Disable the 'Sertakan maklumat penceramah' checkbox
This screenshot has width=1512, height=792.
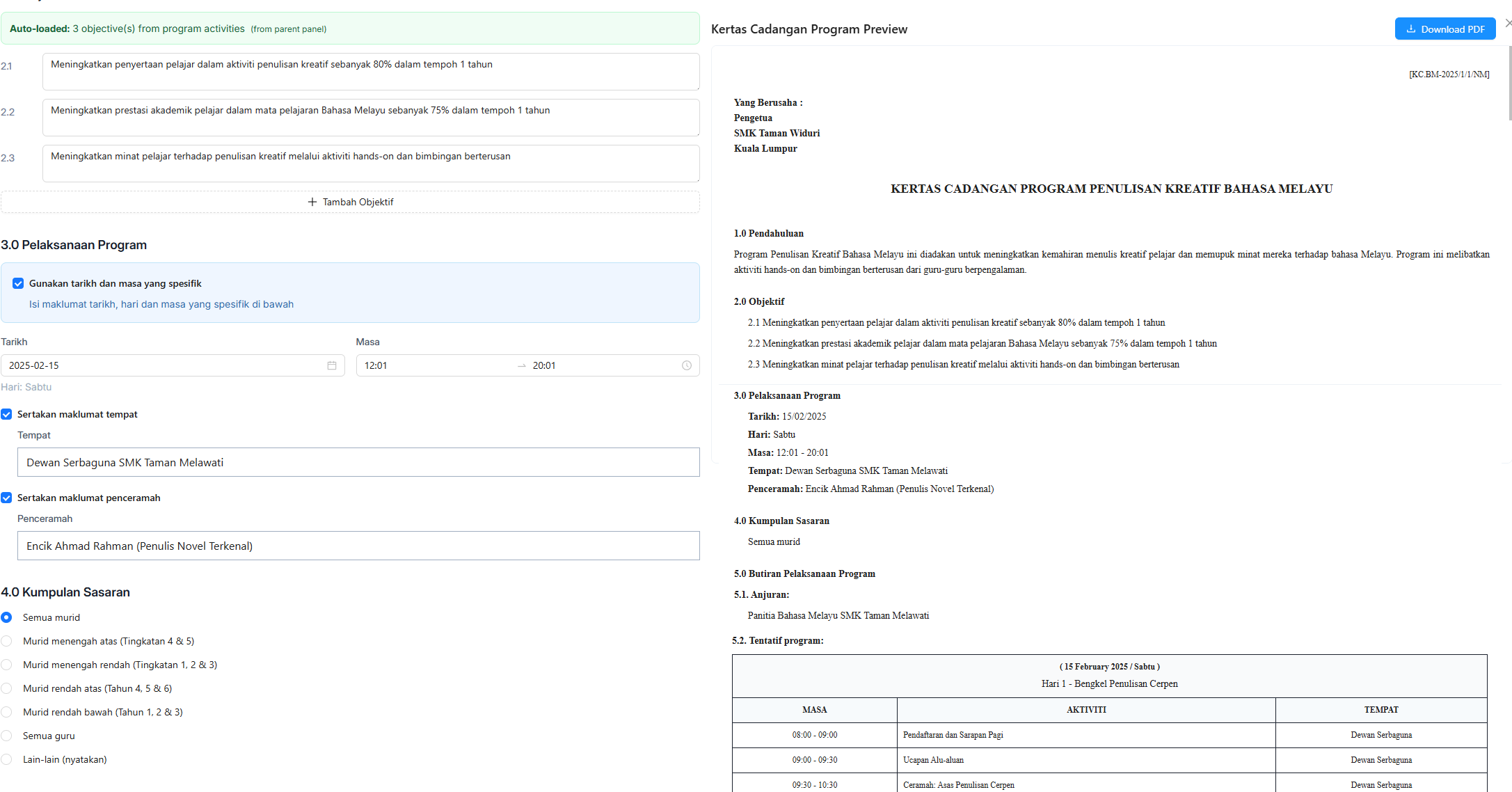6,498
